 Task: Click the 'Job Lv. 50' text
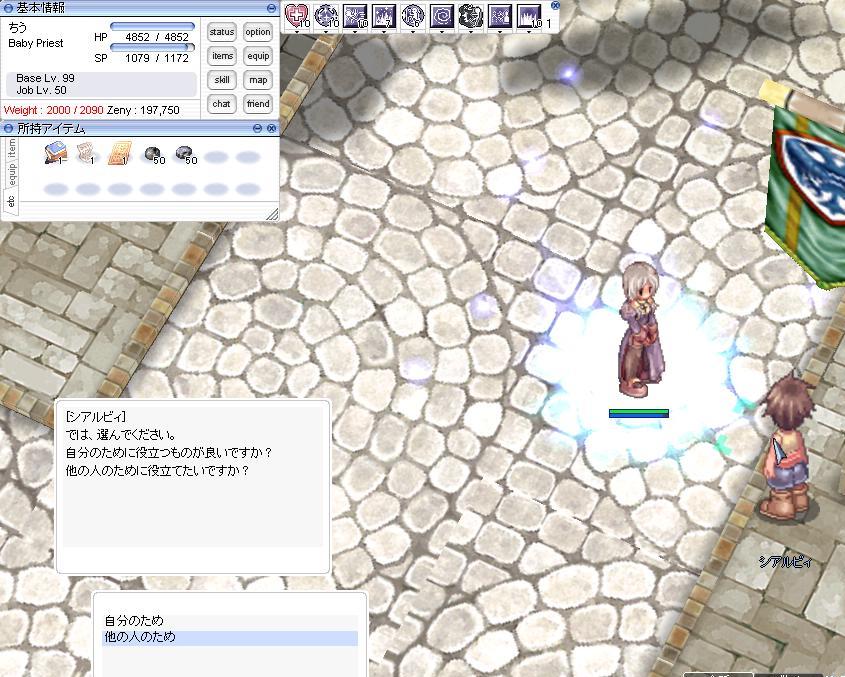(x=41, y=91)
